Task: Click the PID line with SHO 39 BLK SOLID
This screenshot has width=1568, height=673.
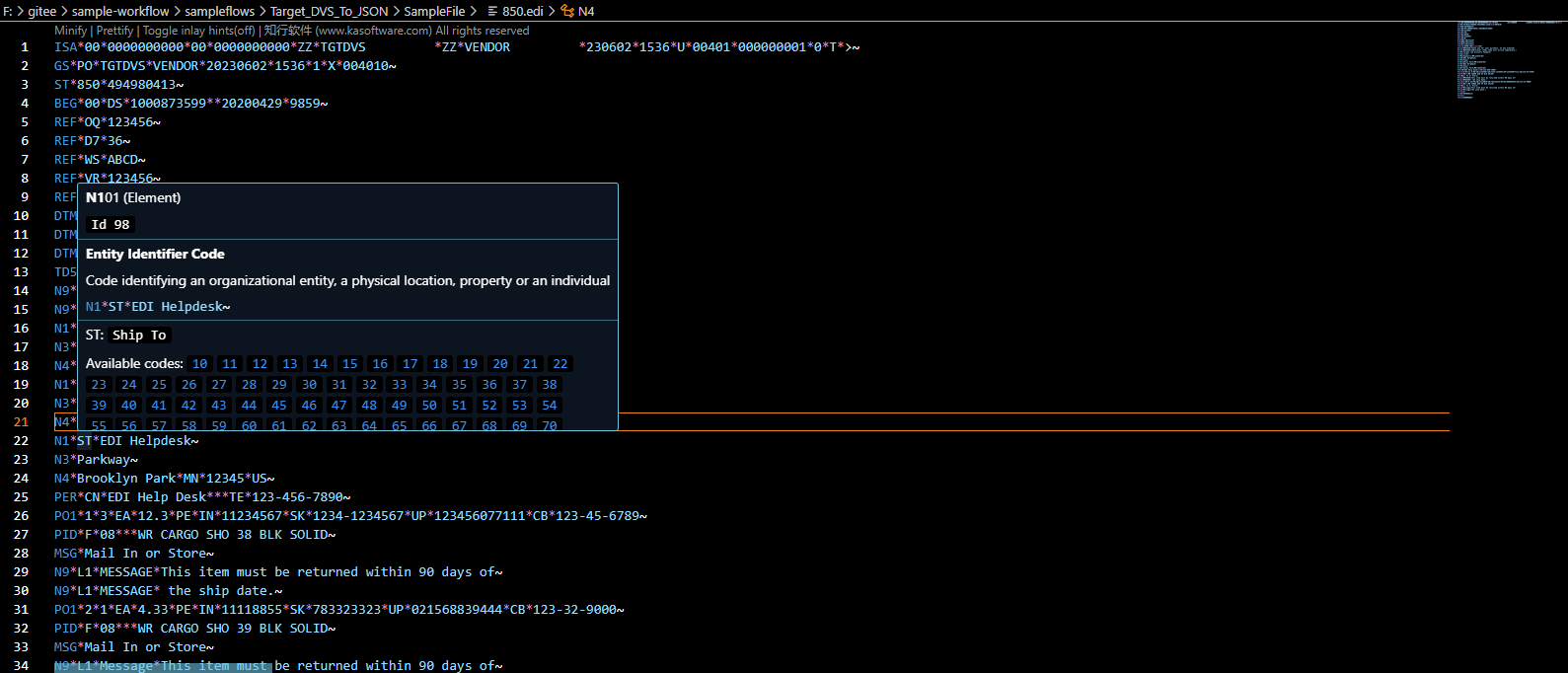Action: point(195,629)
